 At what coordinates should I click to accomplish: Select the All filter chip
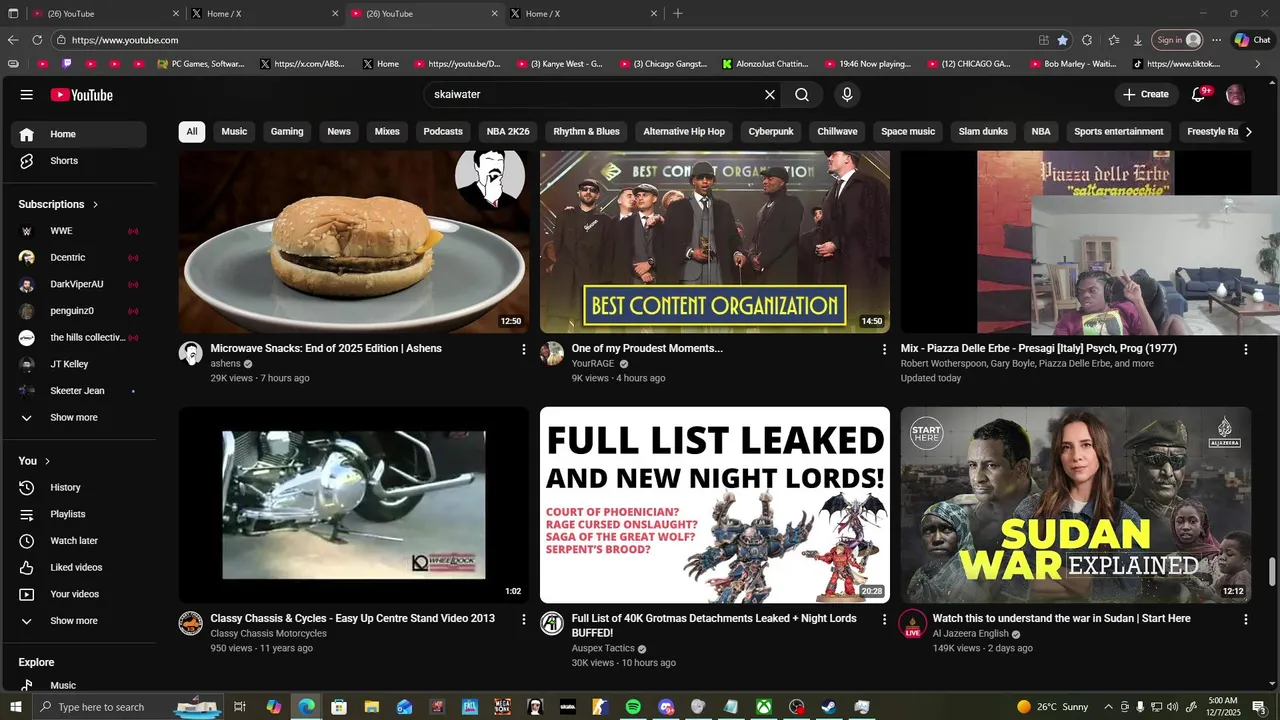click(192, 132)
